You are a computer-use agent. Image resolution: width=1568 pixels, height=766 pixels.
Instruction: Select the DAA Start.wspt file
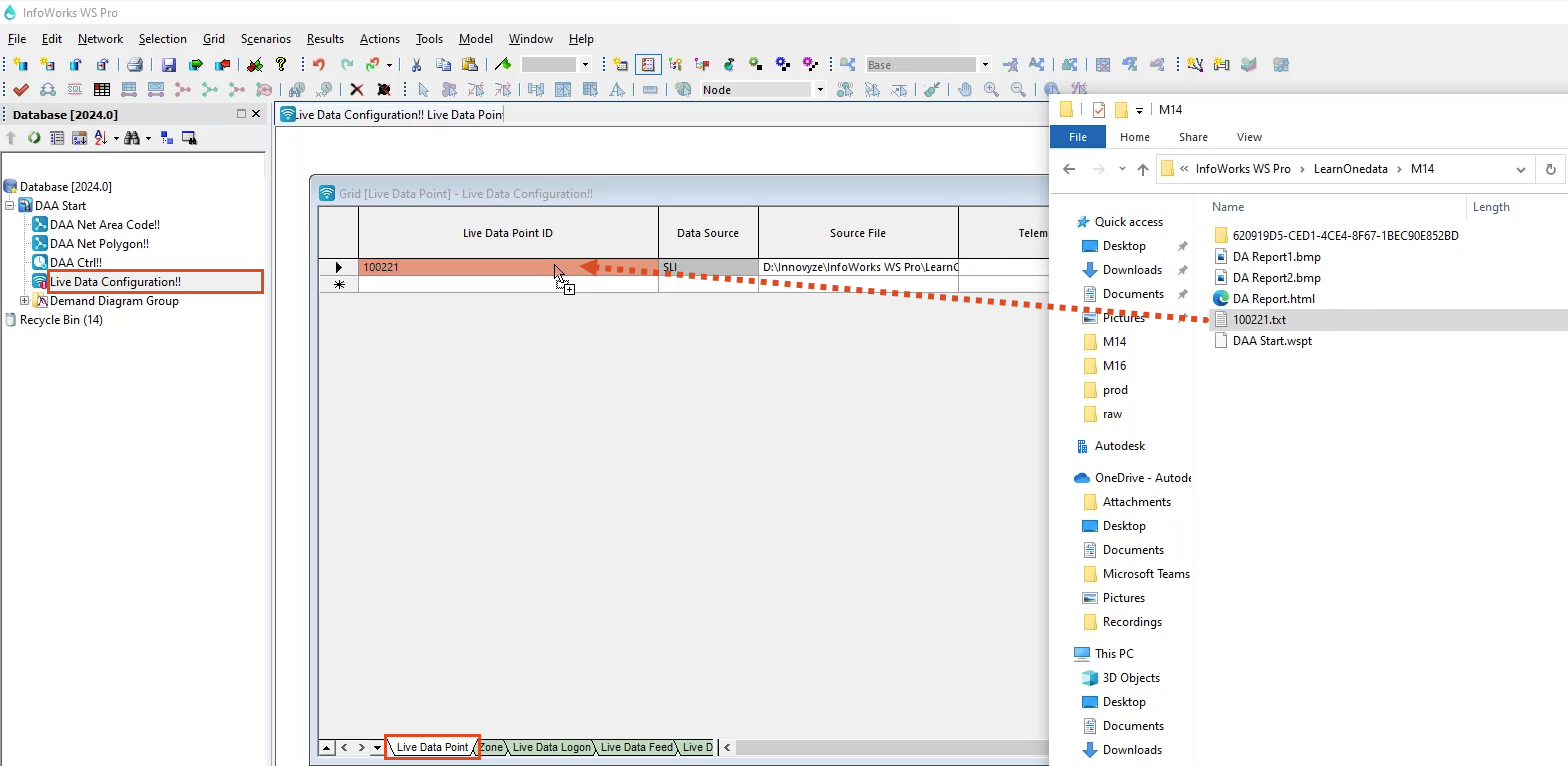tap(1272, 341)
